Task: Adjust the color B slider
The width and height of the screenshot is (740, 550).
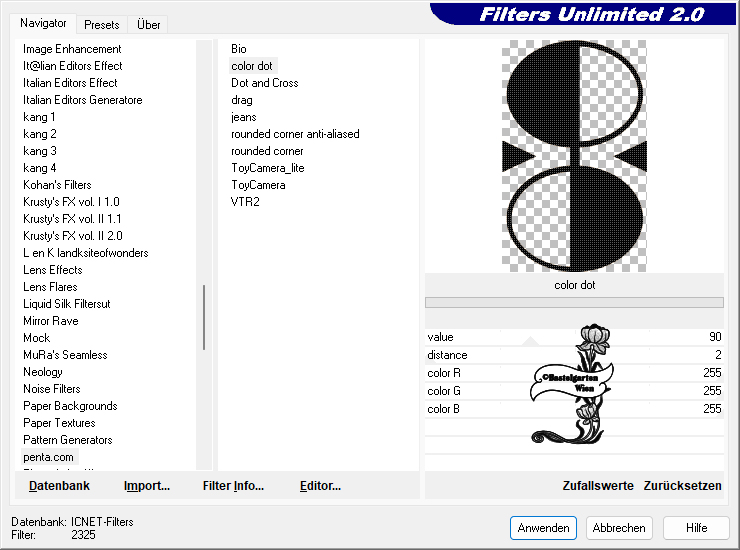Action: [574, 409]
